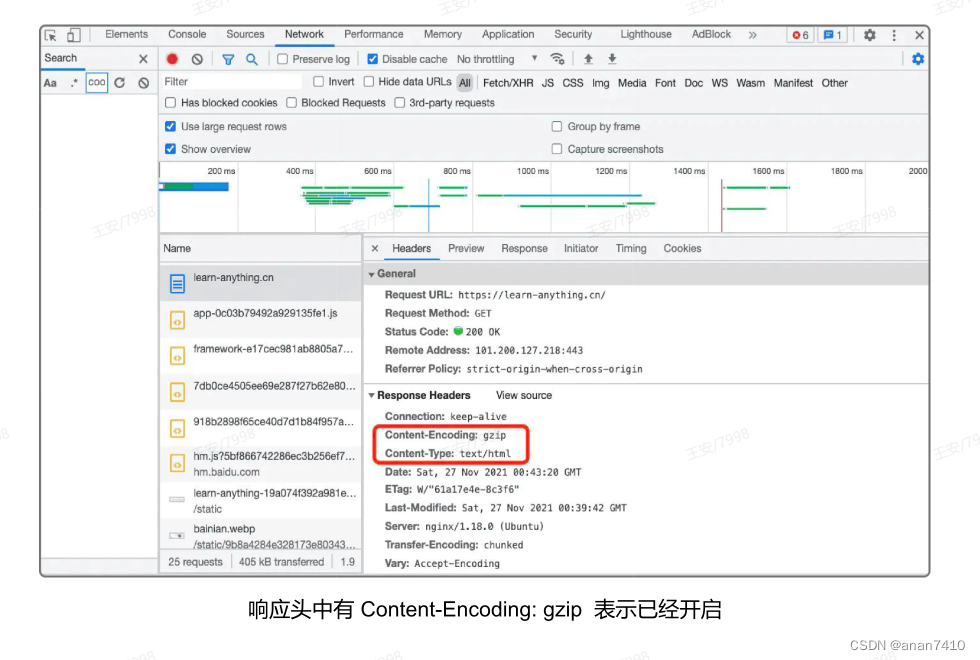980x660 pixels.
Task: Show the 1 message issues badge
Action: pos(832,35)
